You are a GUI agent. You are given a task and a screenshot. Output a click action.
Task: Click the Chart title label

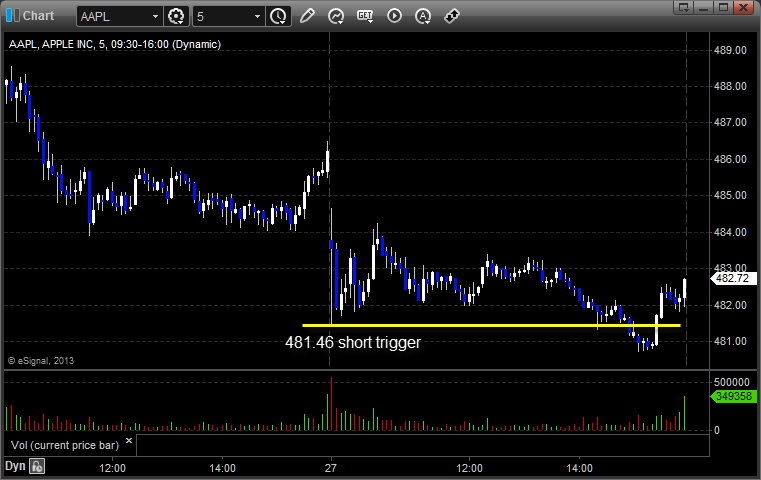(39, 16)
